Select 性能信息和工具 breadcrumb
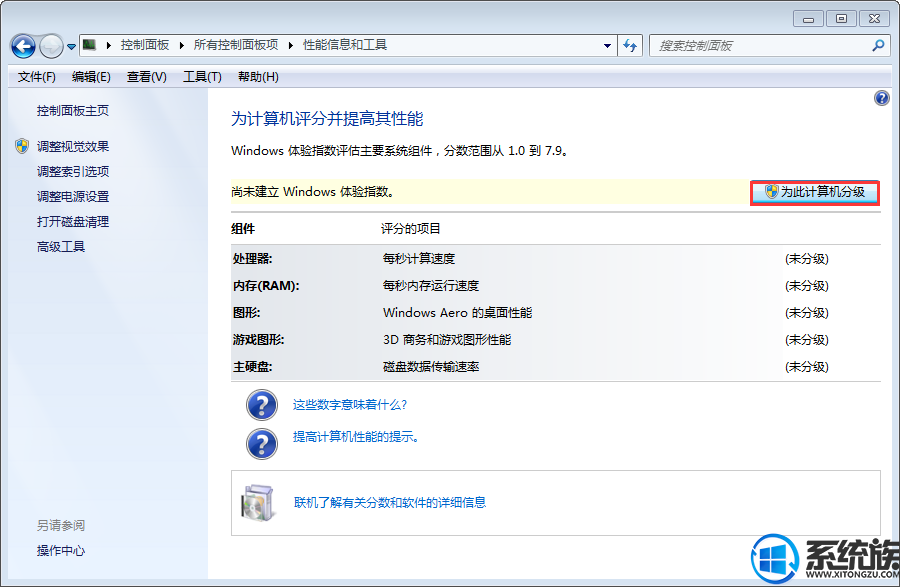900x587 pixels. (345, 45)
